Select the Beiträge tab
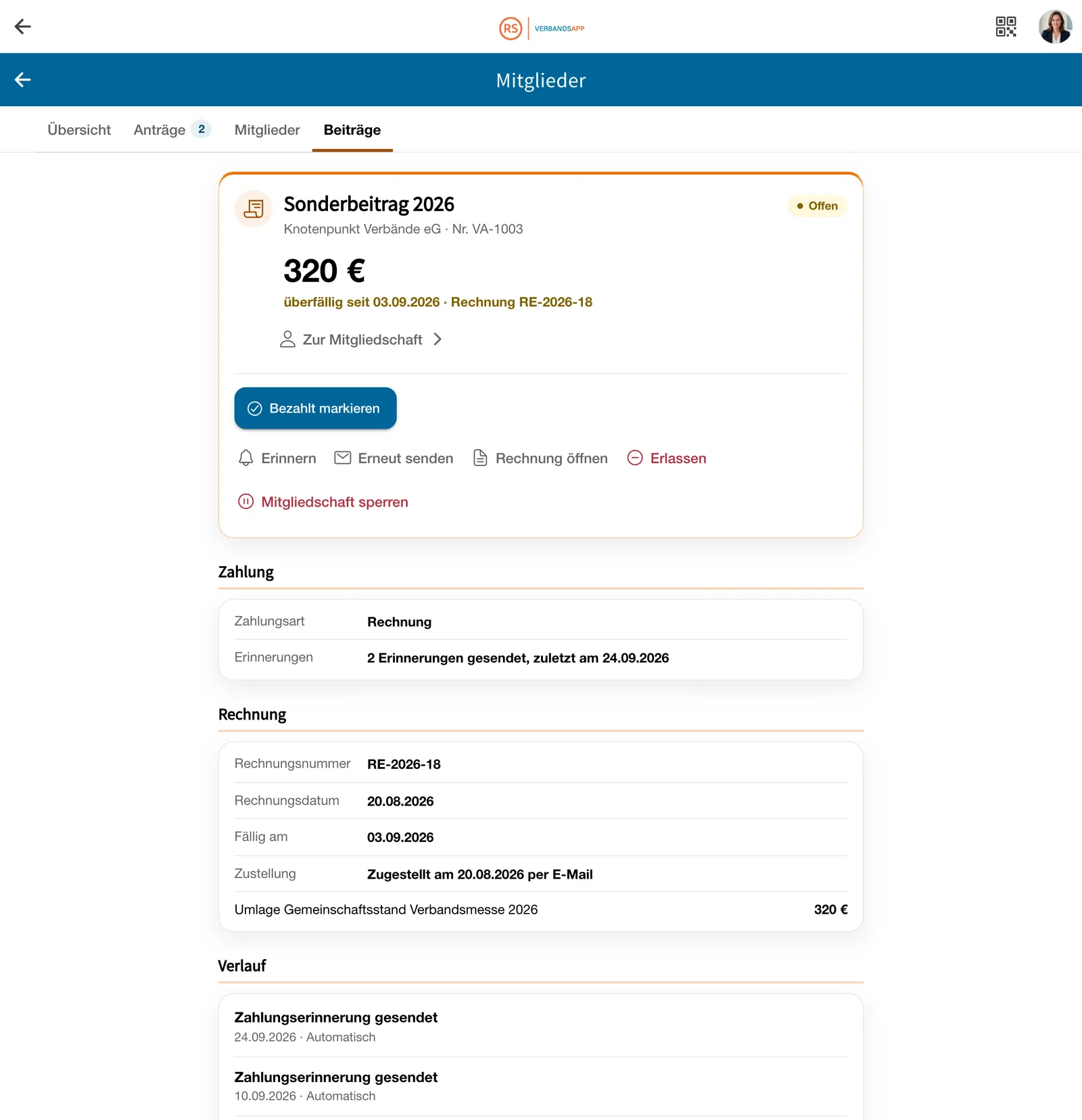The height and width of the screenshot is (1120, 1082). click(x=352, y=130)
